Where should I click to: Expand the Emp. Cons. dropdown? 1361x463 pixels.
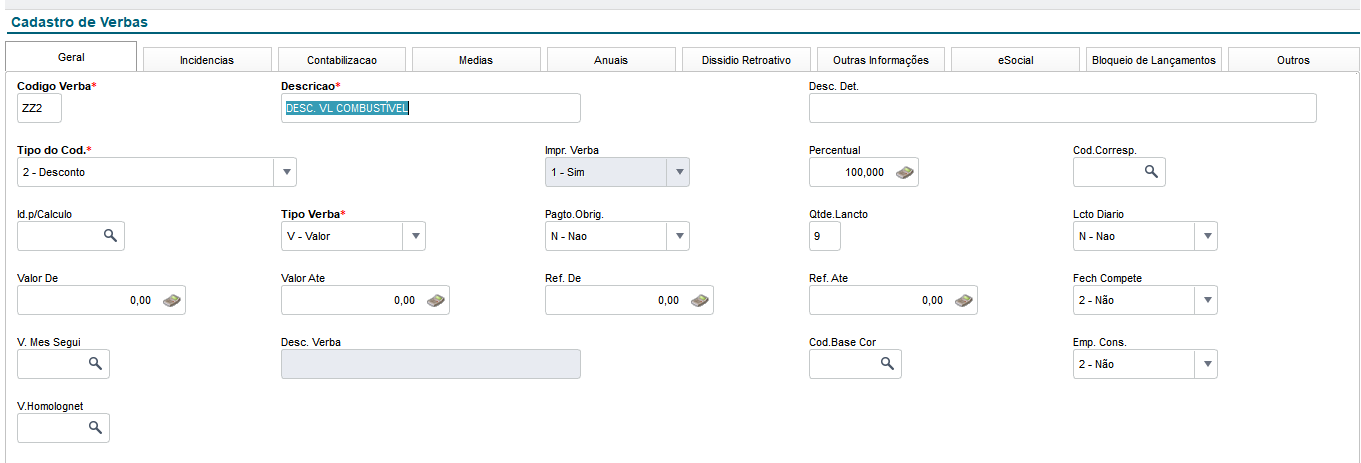coord(1206,364)
